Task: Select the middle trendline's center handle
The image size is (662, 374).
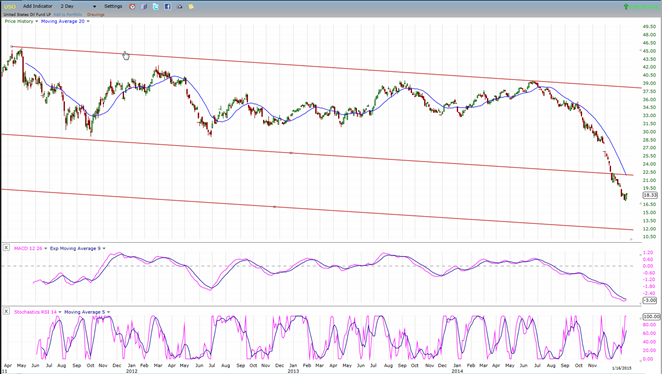Action: [291, 153]
